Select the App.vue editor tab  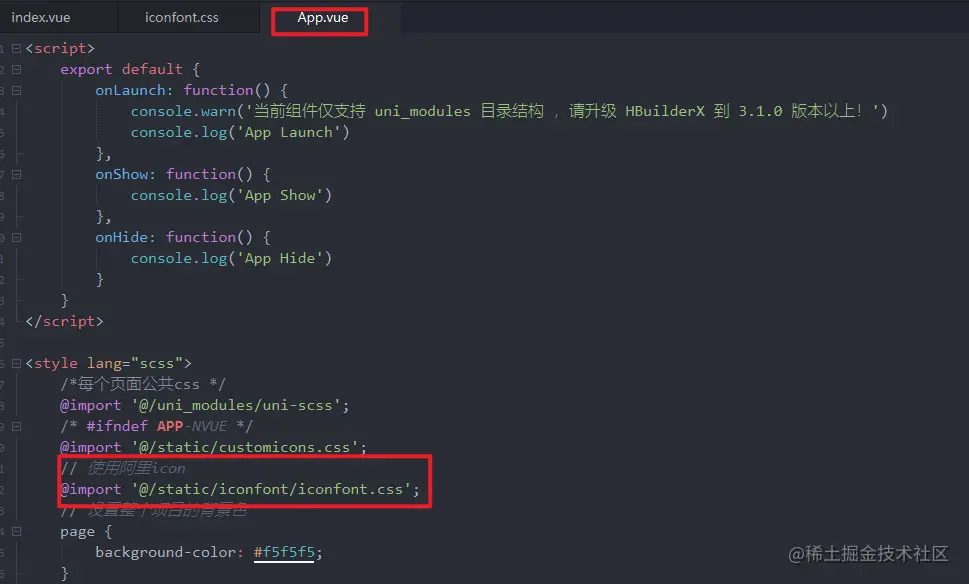323,17
